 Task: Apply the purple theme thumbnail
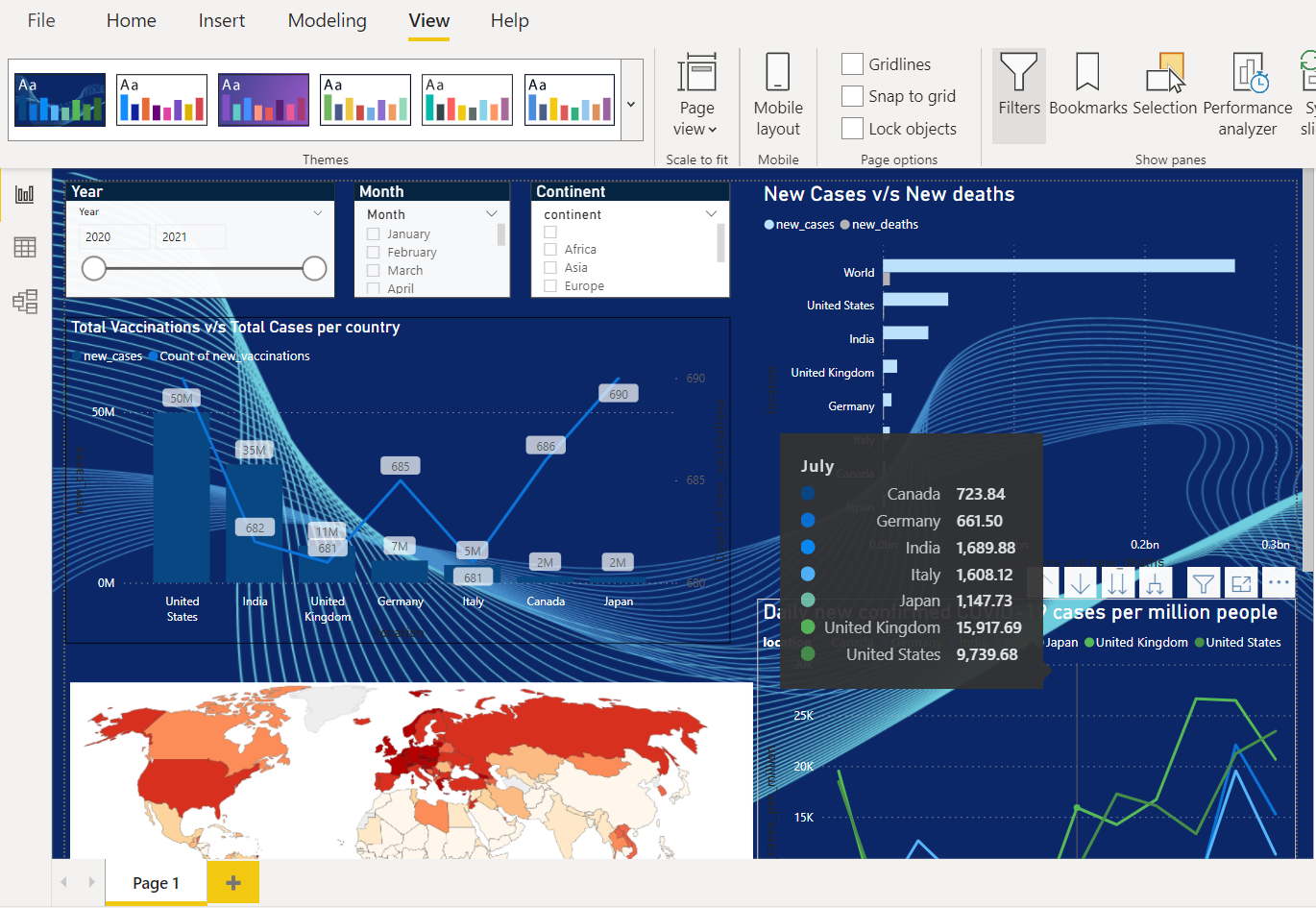(x=263, y=98)
